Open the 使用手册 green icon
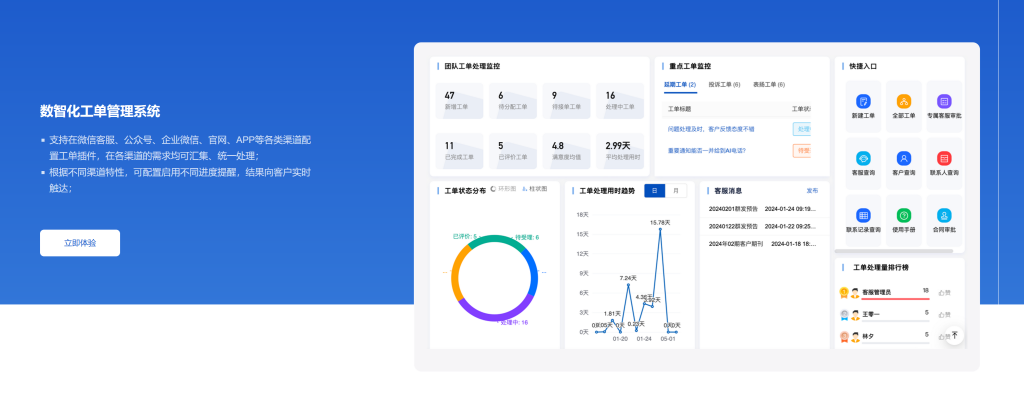The image size is (1024, 411). tap(904, 215)
